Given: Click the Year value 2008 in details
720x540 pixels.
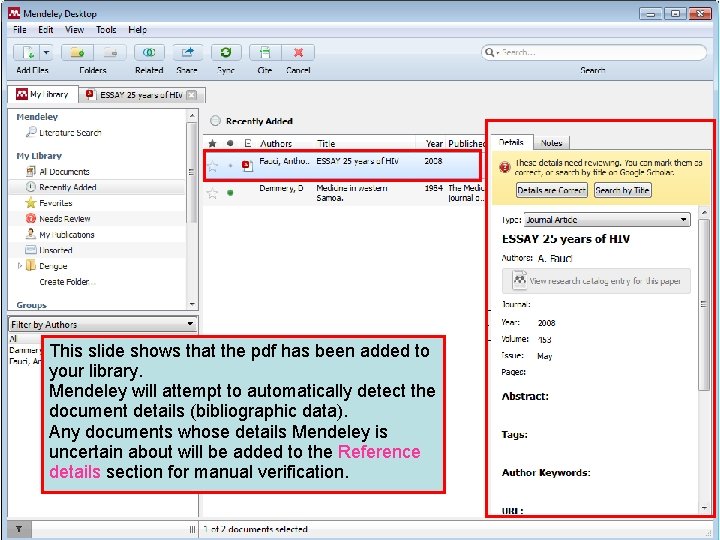Looking at the screenshot, I should coord(546,323).
